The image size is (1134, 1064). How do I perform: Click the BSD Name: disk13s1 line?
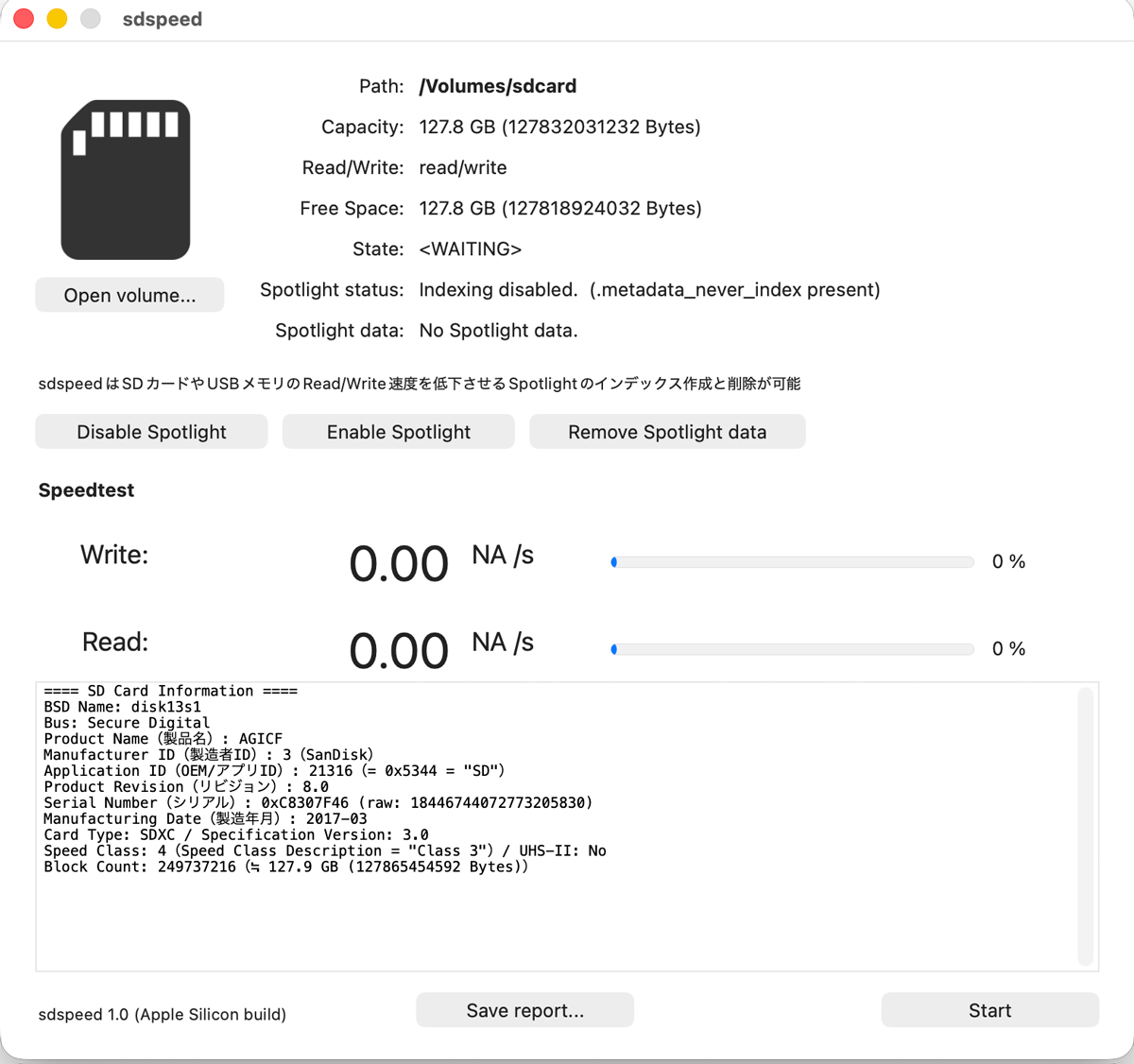[122, 707]
